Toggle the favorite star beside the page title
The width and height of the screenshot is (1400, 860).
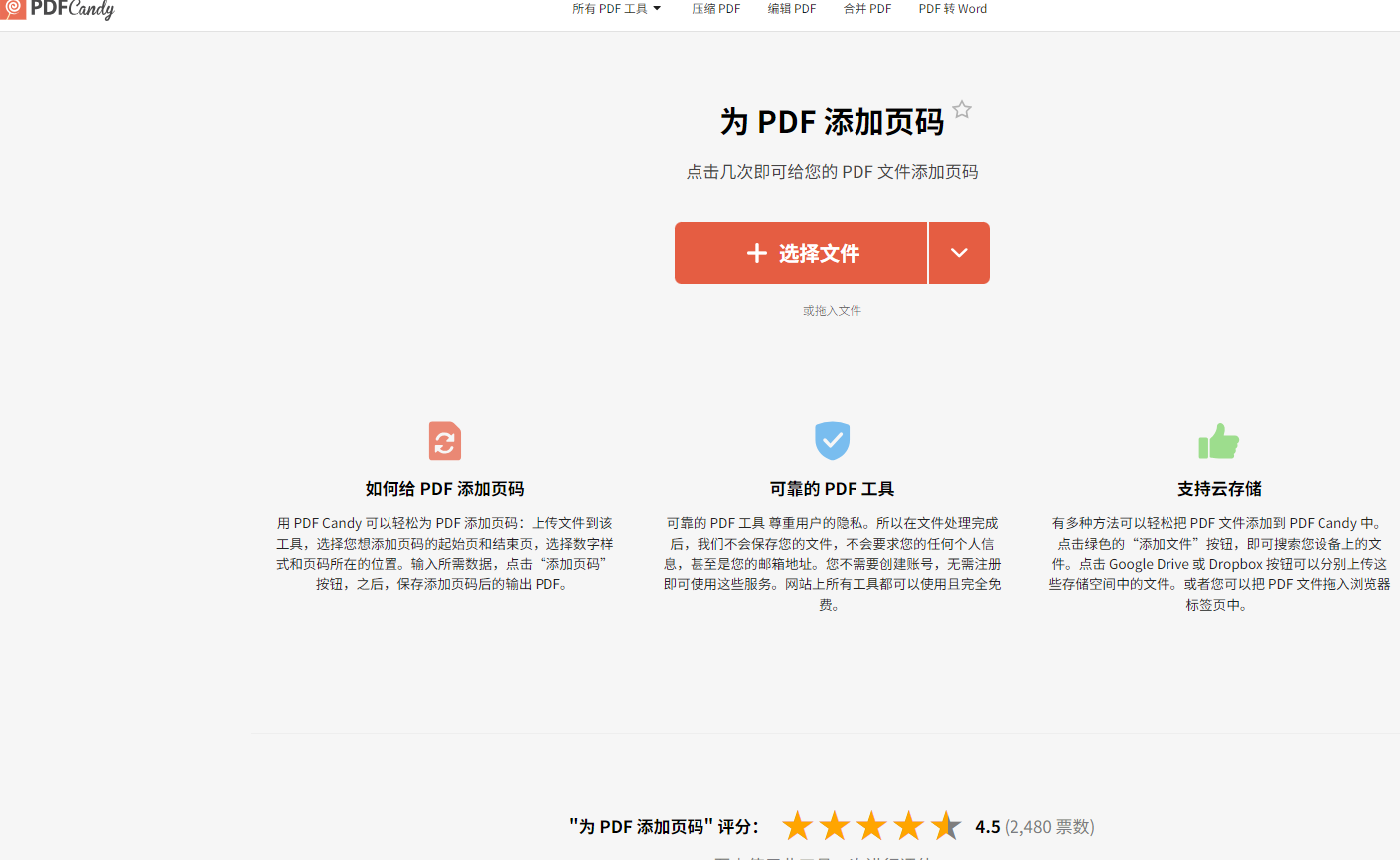961,110
